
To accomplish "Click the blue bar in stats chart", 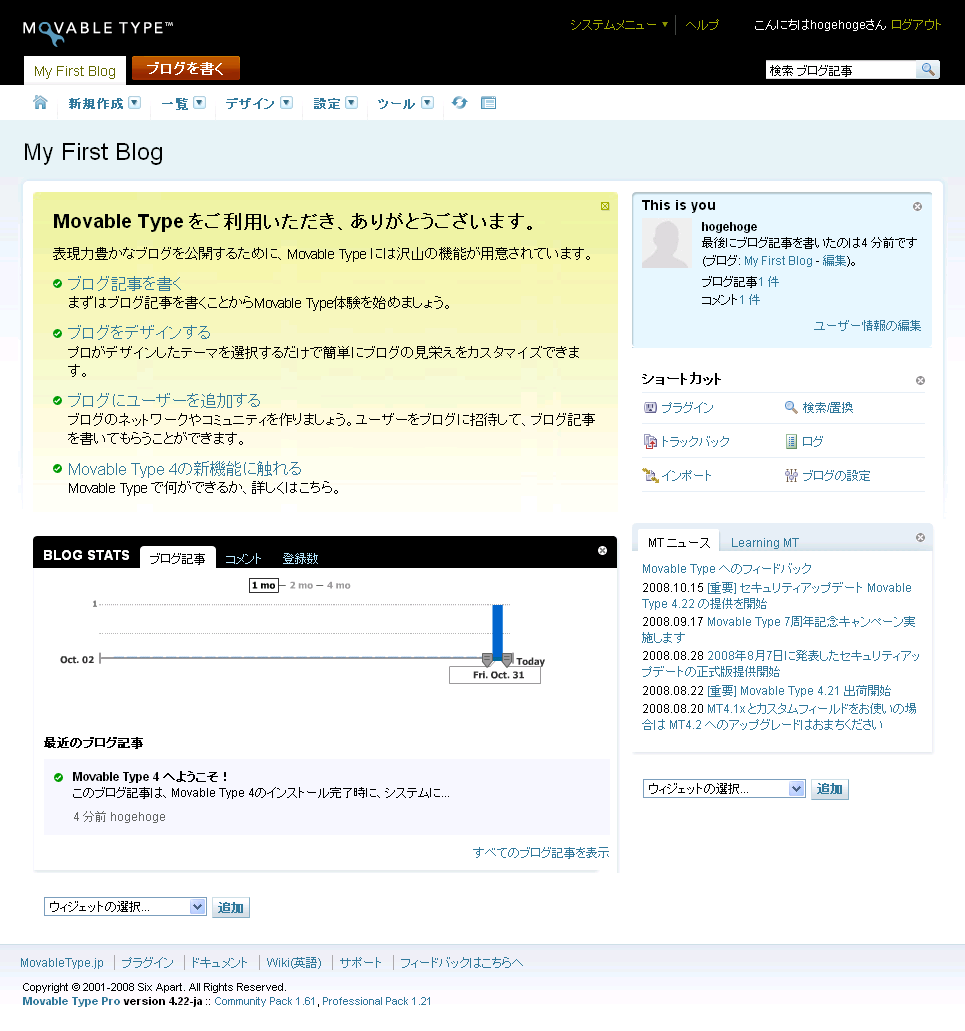I will coord(498,631).
